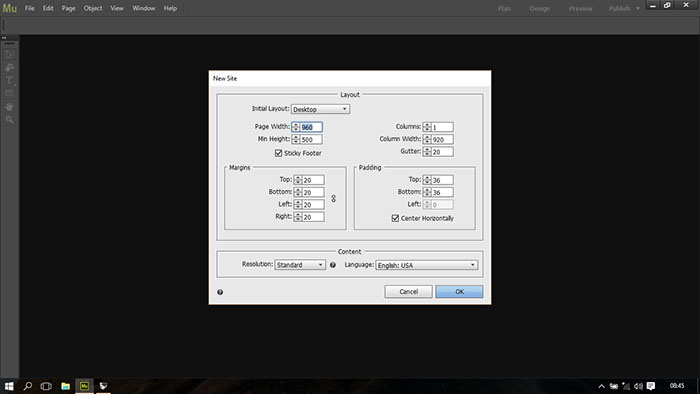
Task: Open the Publish dropdown arrow
Action: coord(638,8)
